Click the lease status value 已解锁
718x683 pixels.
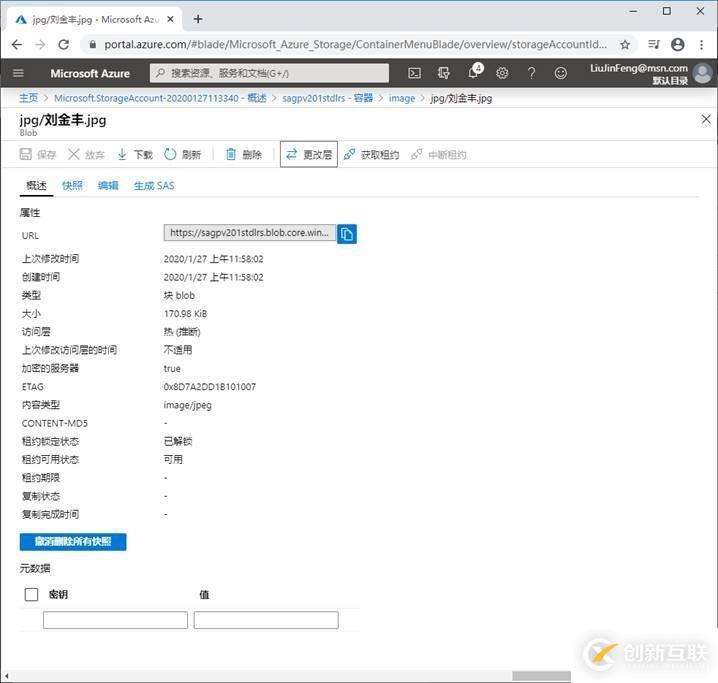[x=178, y=441]
